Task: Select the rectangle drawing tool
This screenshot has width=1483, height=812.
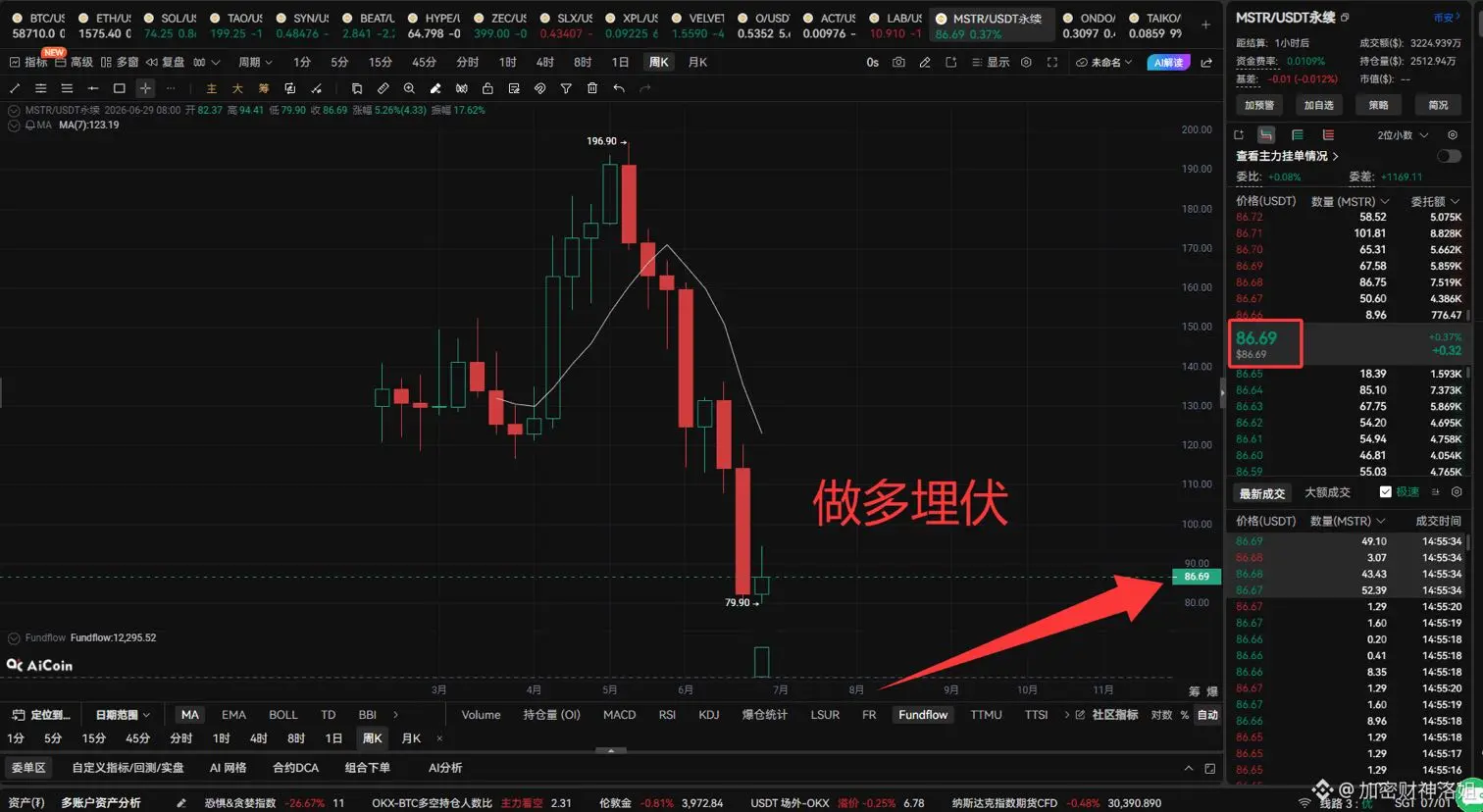Action: 120,88
